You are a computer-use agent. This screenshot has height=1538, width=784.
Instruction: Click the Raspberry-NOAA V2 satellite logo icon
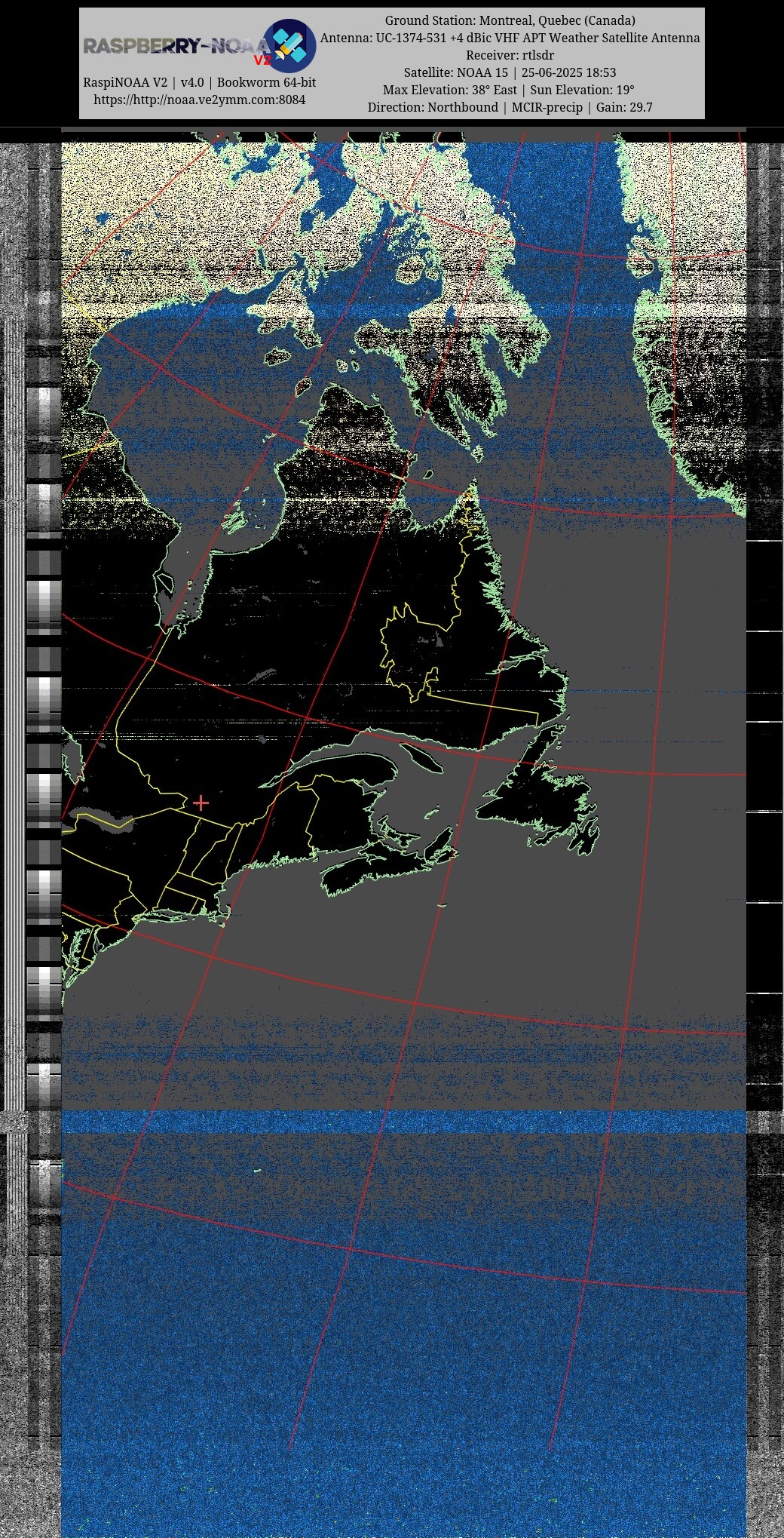pyautogui.click(x=289, y=45)
